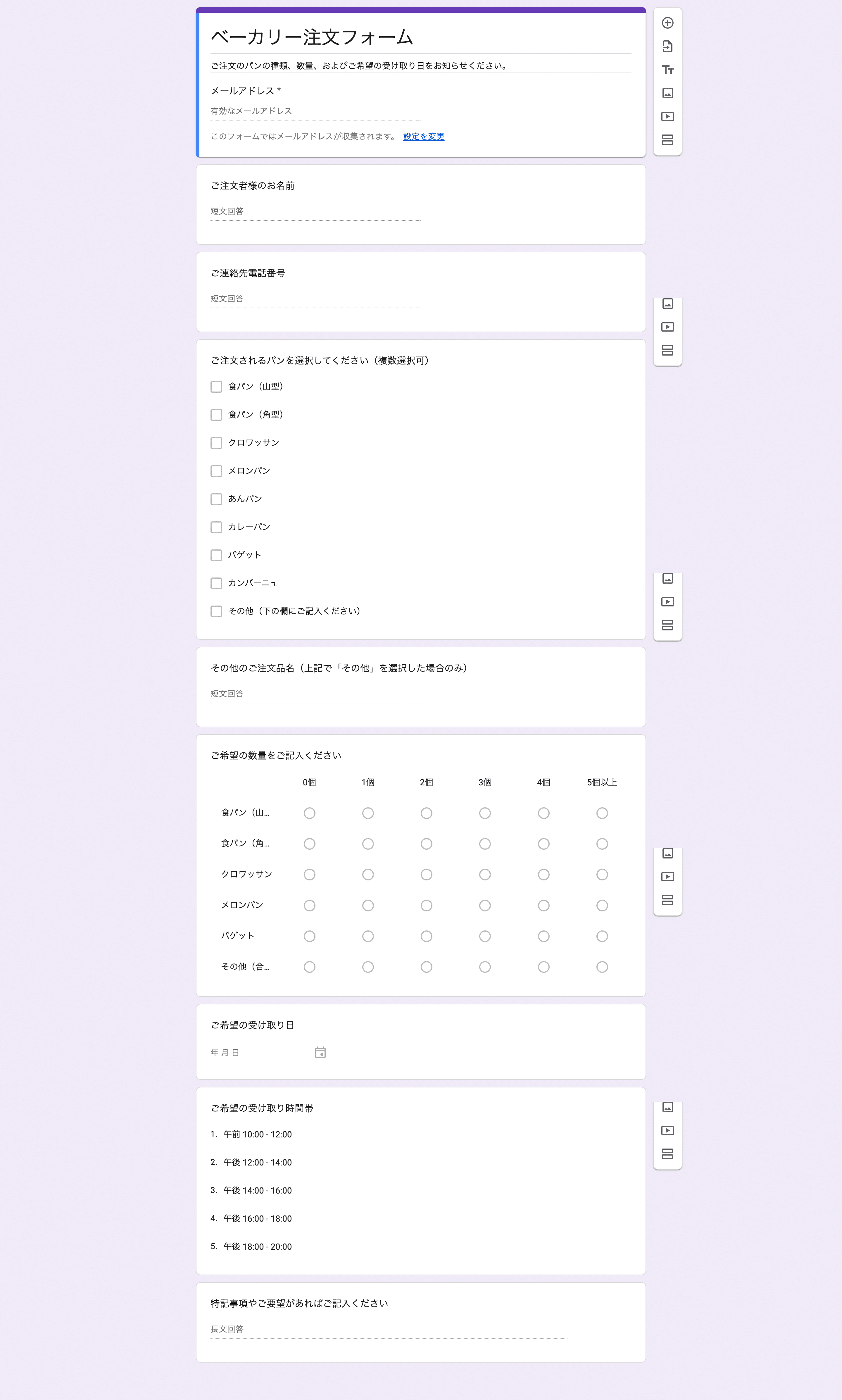Select 0個 for the メロンパン row
842x1400 pixels.
(309, 906)
